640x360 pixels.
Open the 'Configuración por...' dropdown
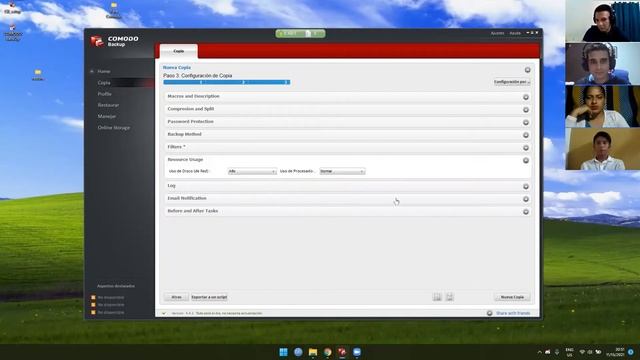[511, 82]
